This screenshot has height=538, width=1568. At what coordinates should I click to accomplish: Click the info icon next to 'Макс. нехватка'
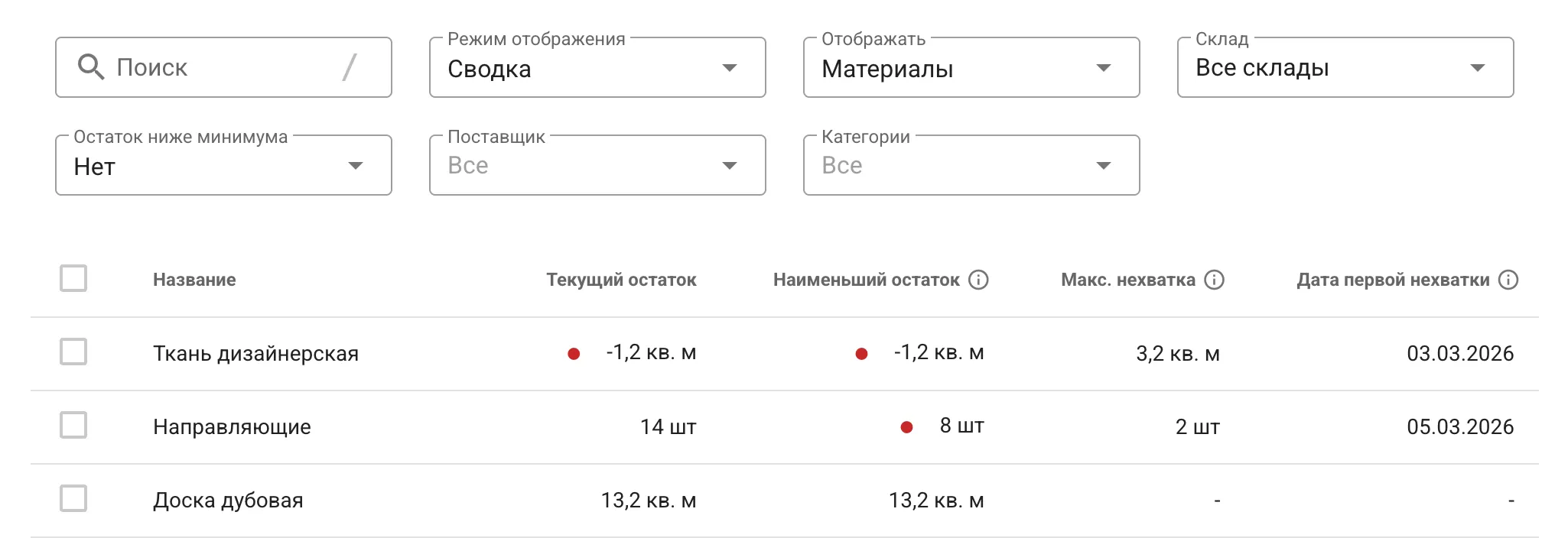(1215, 280)
